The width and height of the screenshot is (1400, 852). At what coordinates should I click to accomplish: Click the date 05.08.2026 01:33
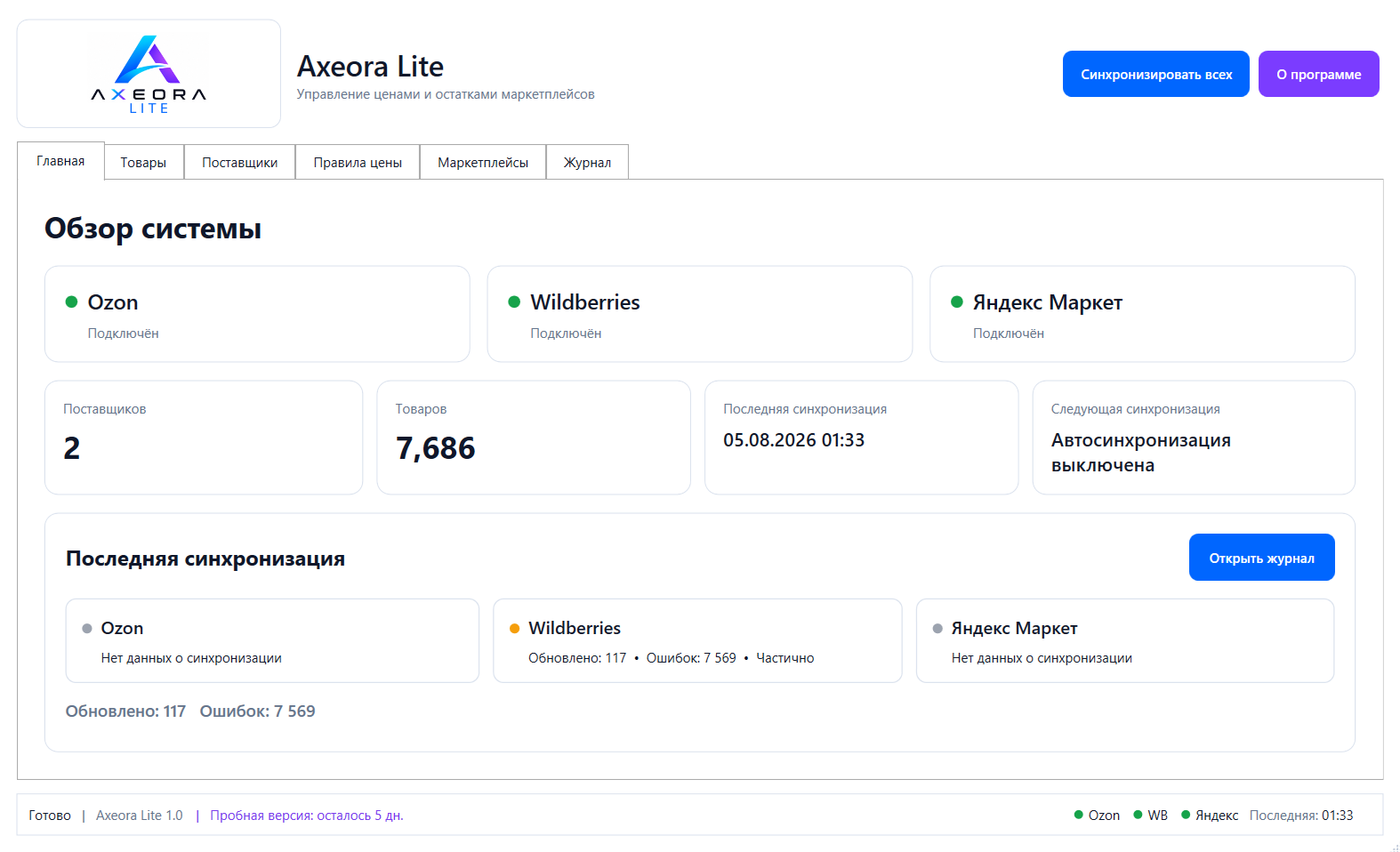793,440
